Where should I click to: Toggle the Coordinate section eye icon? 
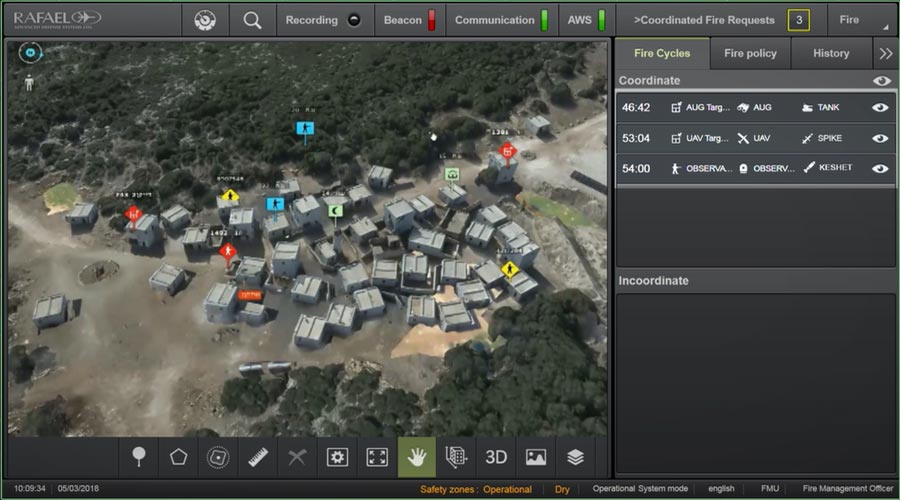[x=881, y=81]
